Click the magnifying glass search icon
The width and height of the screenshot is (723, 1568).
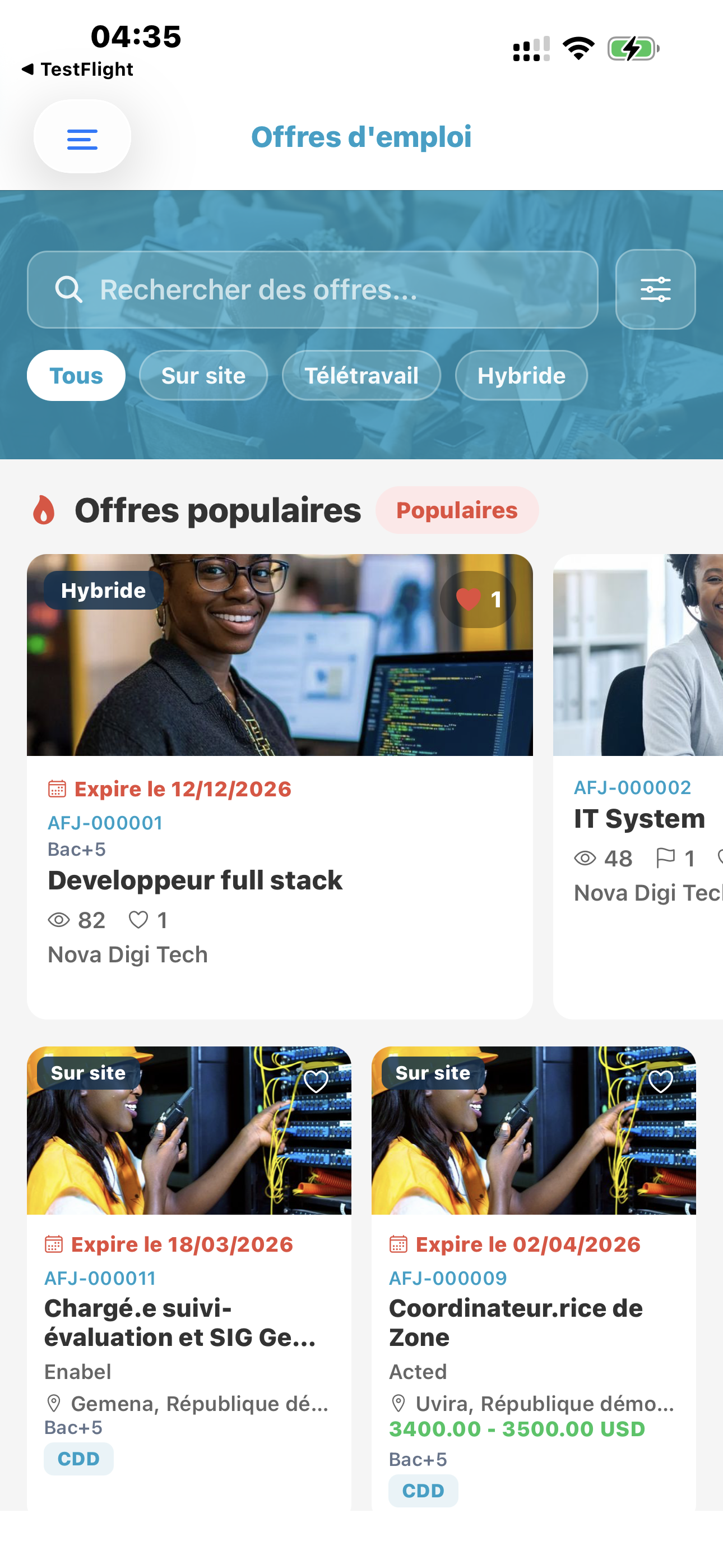(x=68, y=290)
